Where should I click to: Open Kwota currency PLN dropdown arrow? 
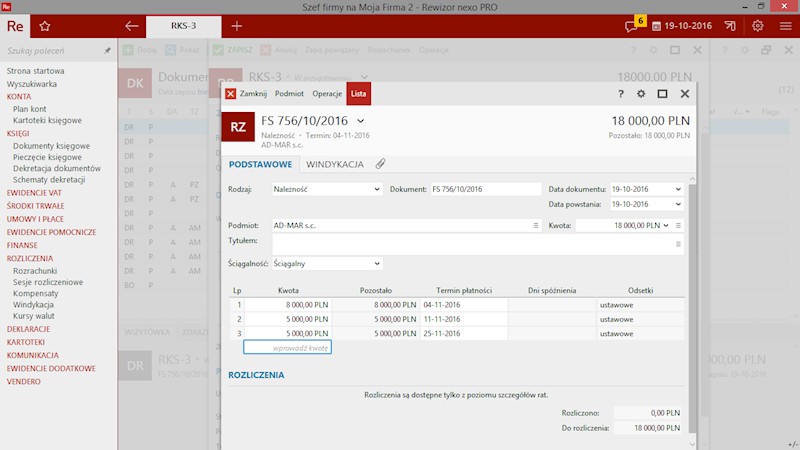coord(666,226)
